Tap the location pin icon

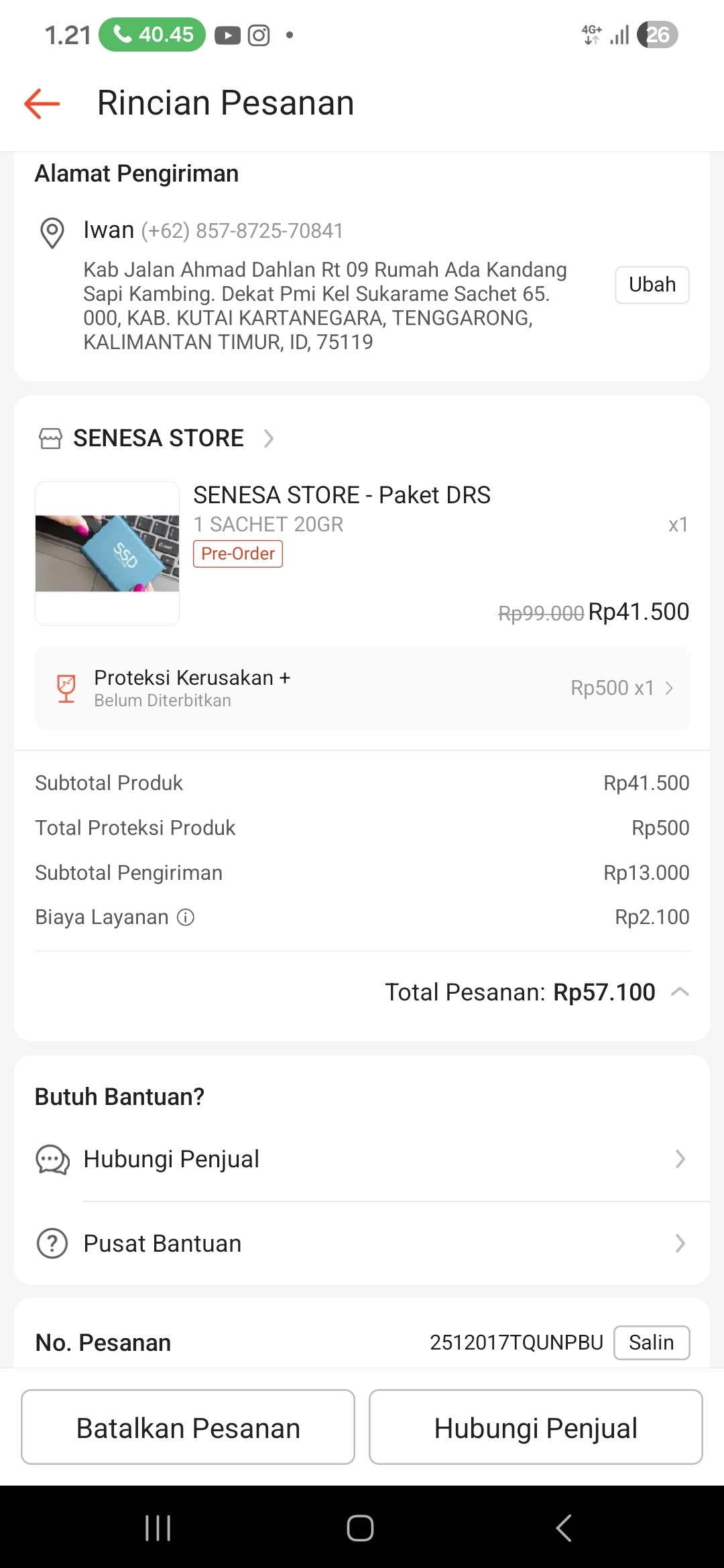click(52, 233)
